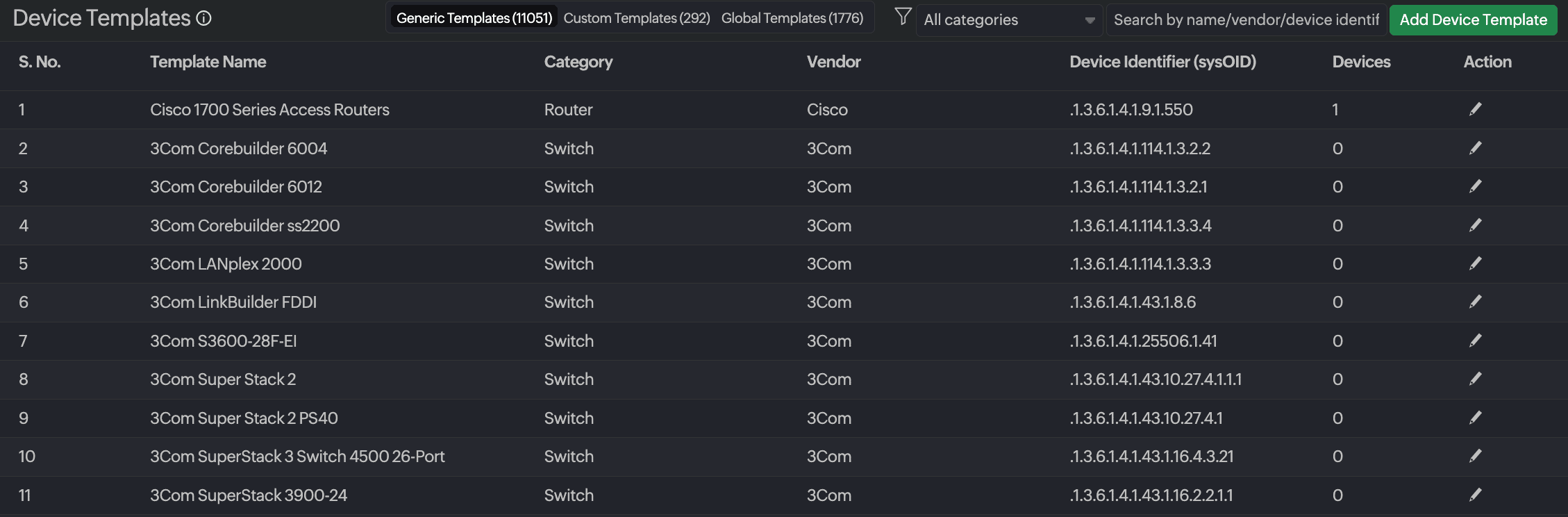Click edit pencil for Cisco 1700 Series row
The height and width of the screenshot is (517, 1568).
tap(1476, 109)
